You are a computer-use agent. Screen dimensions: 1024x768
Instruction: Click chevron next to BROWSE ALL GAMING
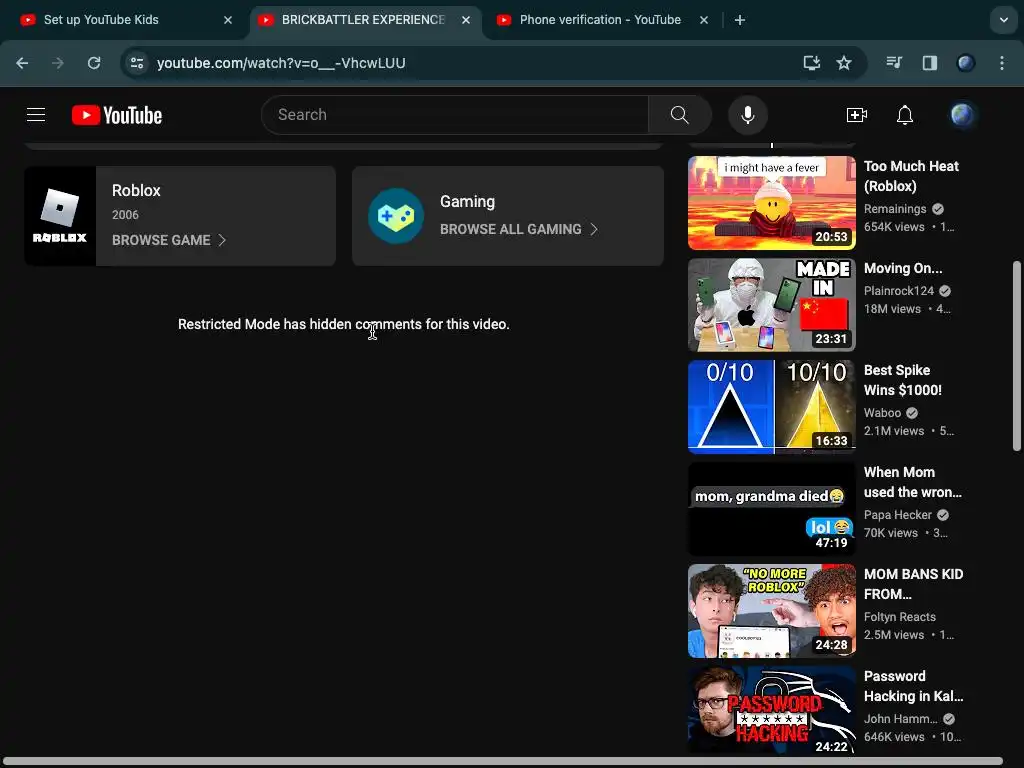(x=594, y=229)
